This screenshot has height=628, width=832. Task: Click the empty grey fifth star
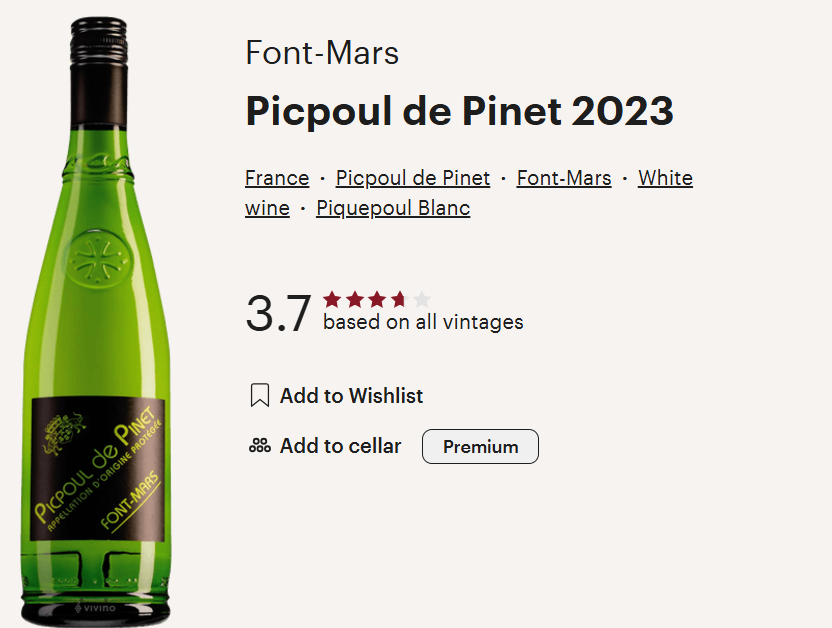coord(422,299)
